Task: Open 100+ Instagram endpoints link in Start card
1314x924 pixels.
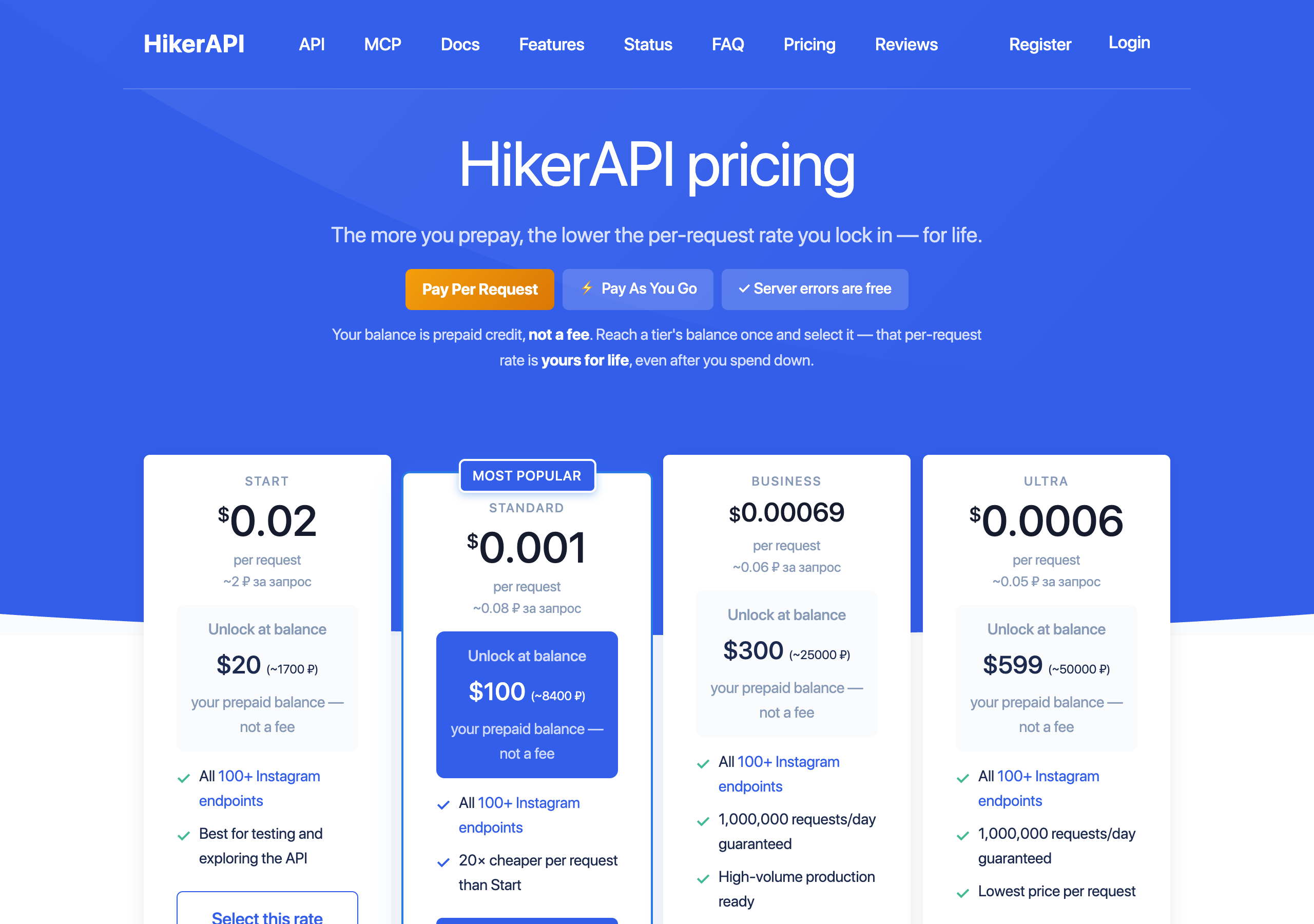Action: (x=259, y=788)
